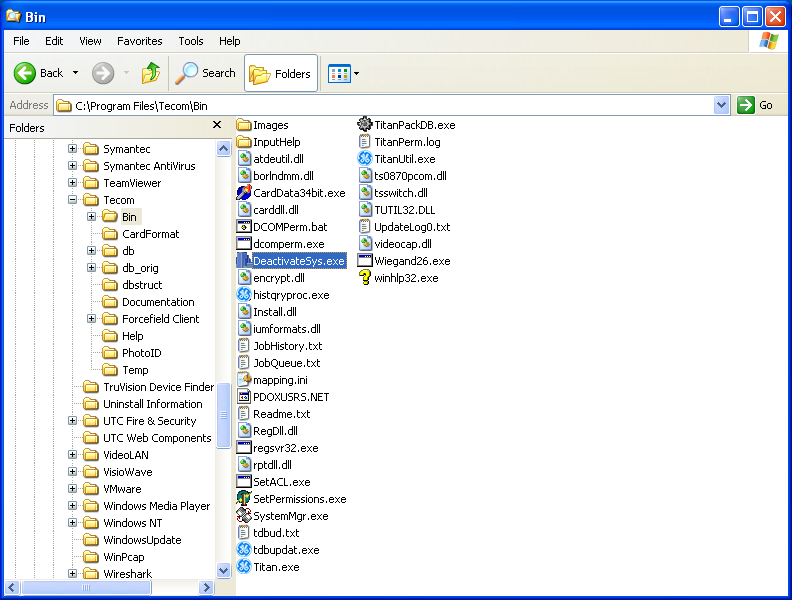Click the folder tree vertical scrollbar thumb
Image resolution: width=792 pixels, height=600 pixels.
(x=223, y=415)
